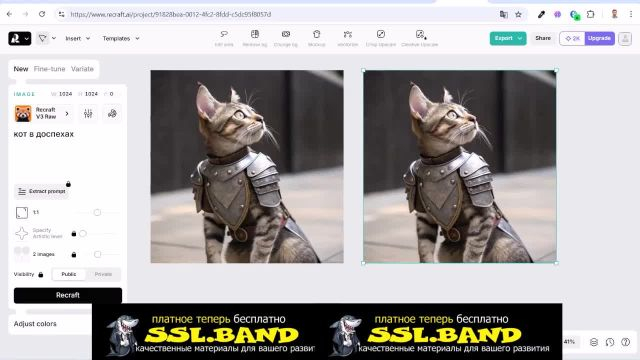This screenshot has height=360, width=640.
Task: Click the Extract prompt button
Action: pos(42,191)
